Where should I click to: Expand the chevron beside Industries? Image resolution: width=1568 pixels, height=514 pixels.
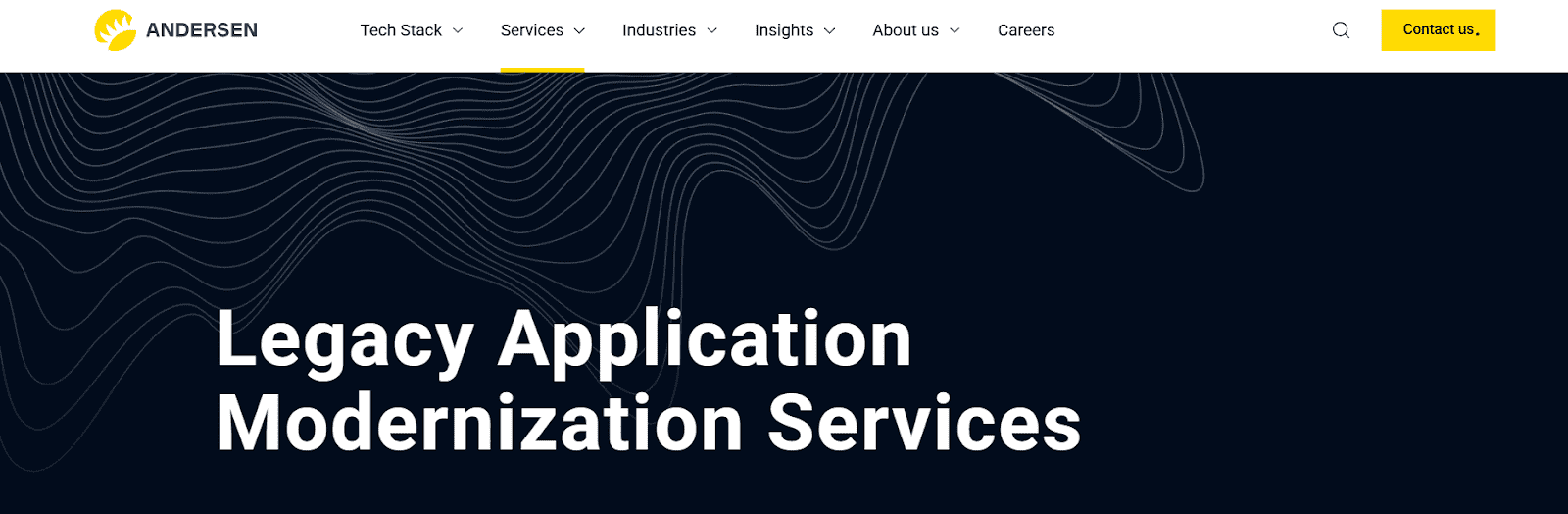[712, 31]
